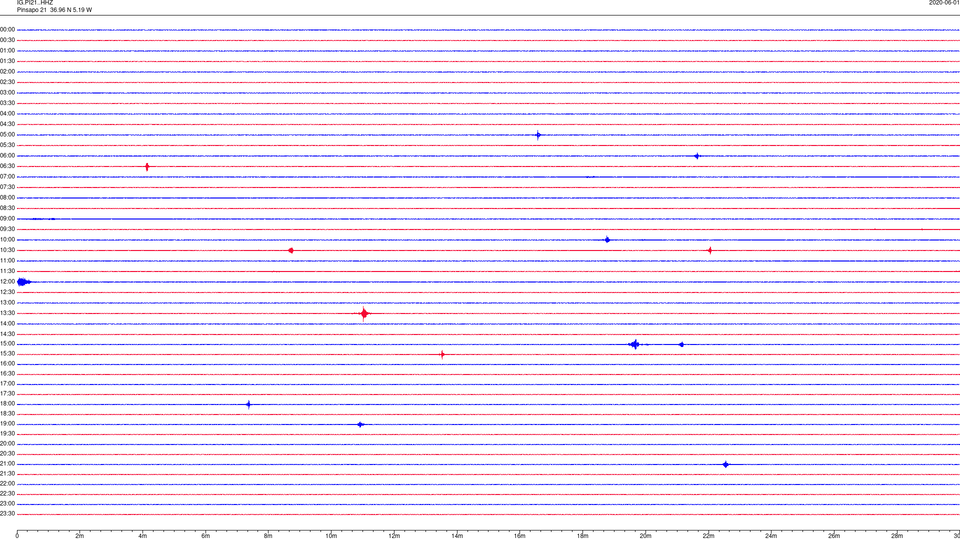Click the 19:00 time label
This screenshot has width=960, height=540.
point(7,424)
